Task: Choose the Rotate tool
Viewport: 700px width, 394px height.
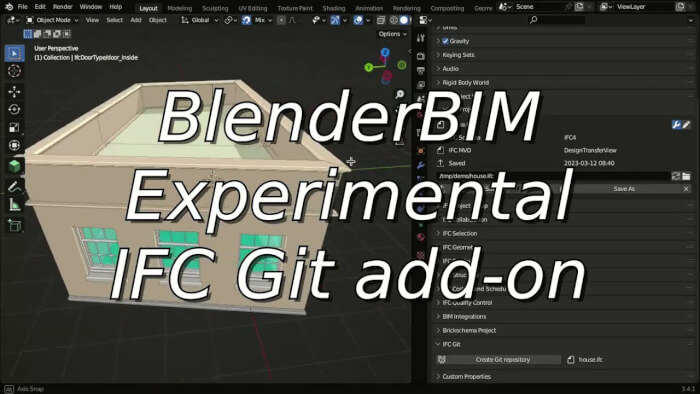Action: pyautogui.click(x=14, y=109)
